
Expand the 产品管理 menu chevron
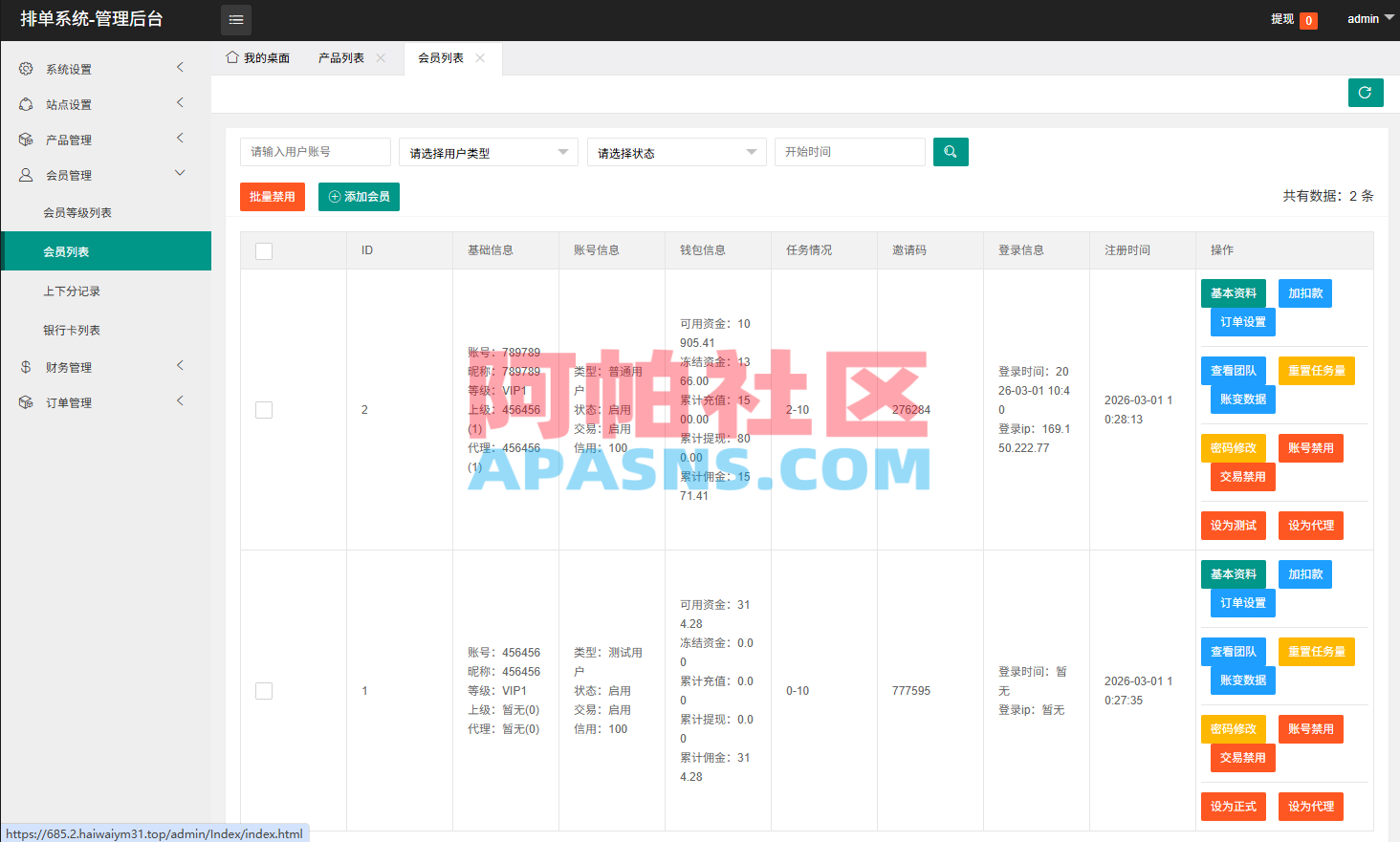click(180, 138)
